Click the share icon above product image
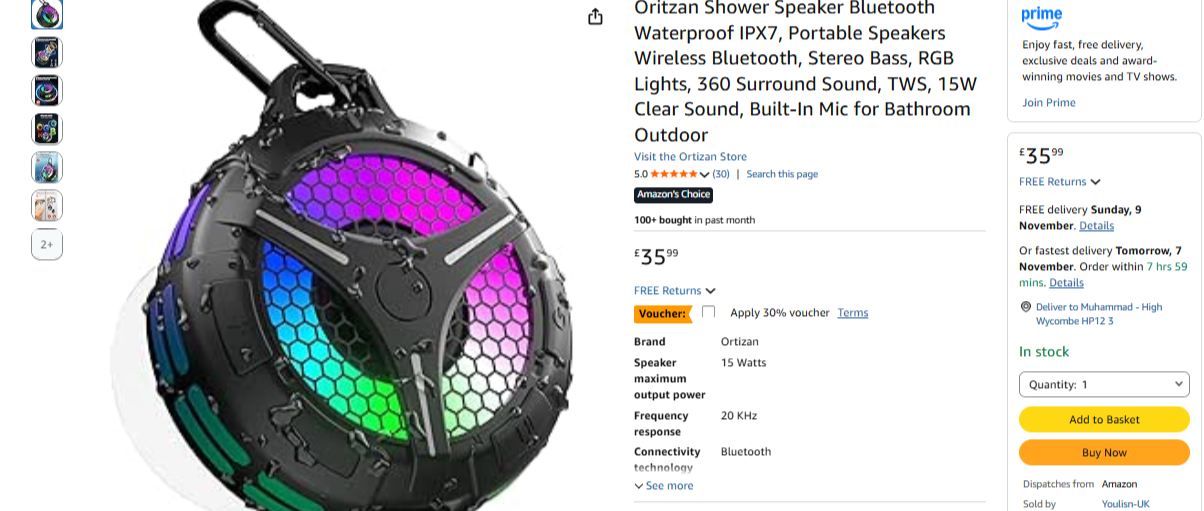The image size is (1204, 511). coord(595,16)
